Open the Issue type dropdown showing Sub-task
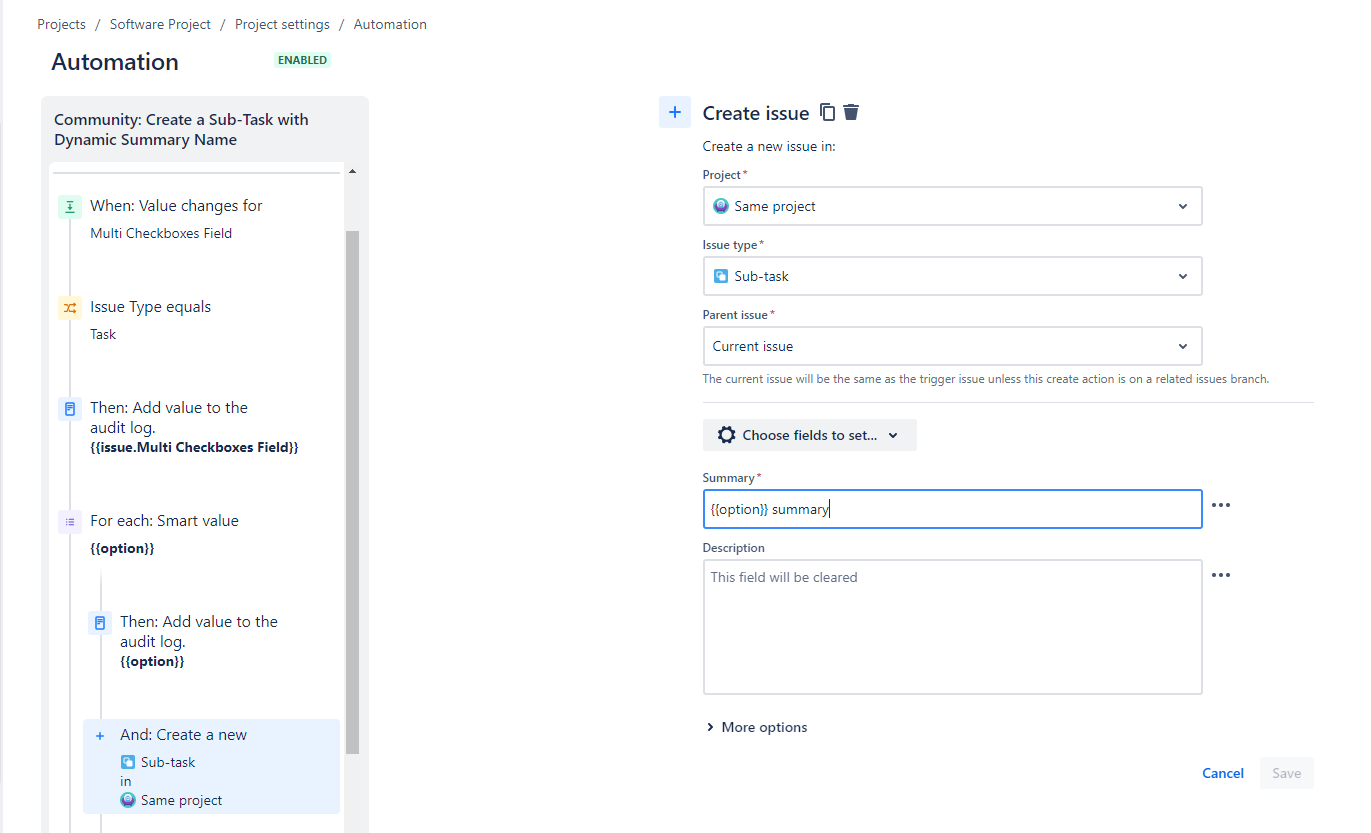This screenshot has height=833, width=1371. coord(952,276)
